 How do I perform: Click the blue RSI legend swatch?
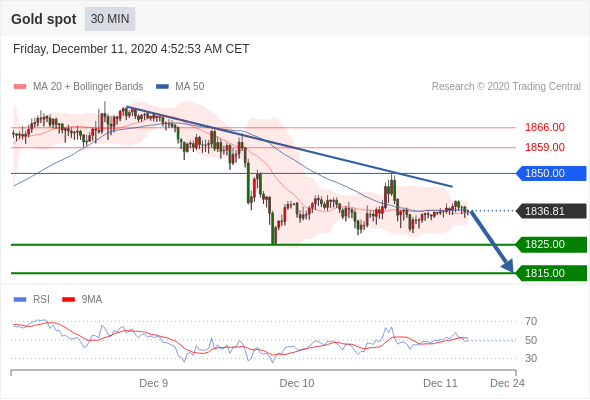(x=20, y=300)
